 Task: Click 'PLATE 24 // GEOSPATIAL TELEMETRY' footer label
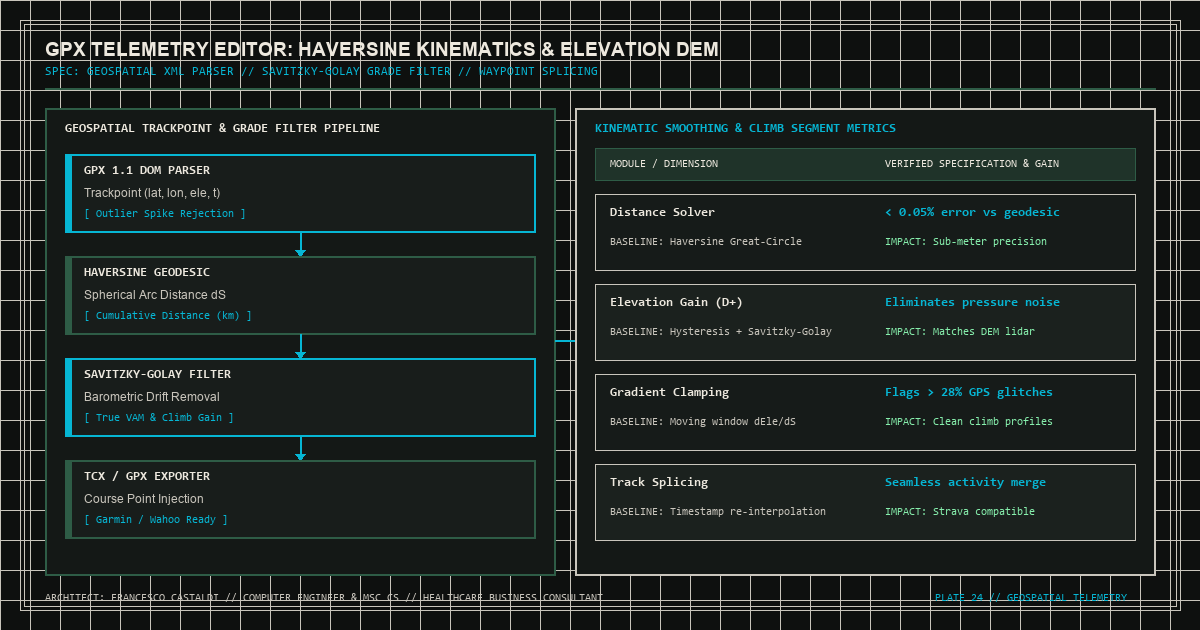(1031, 598)
